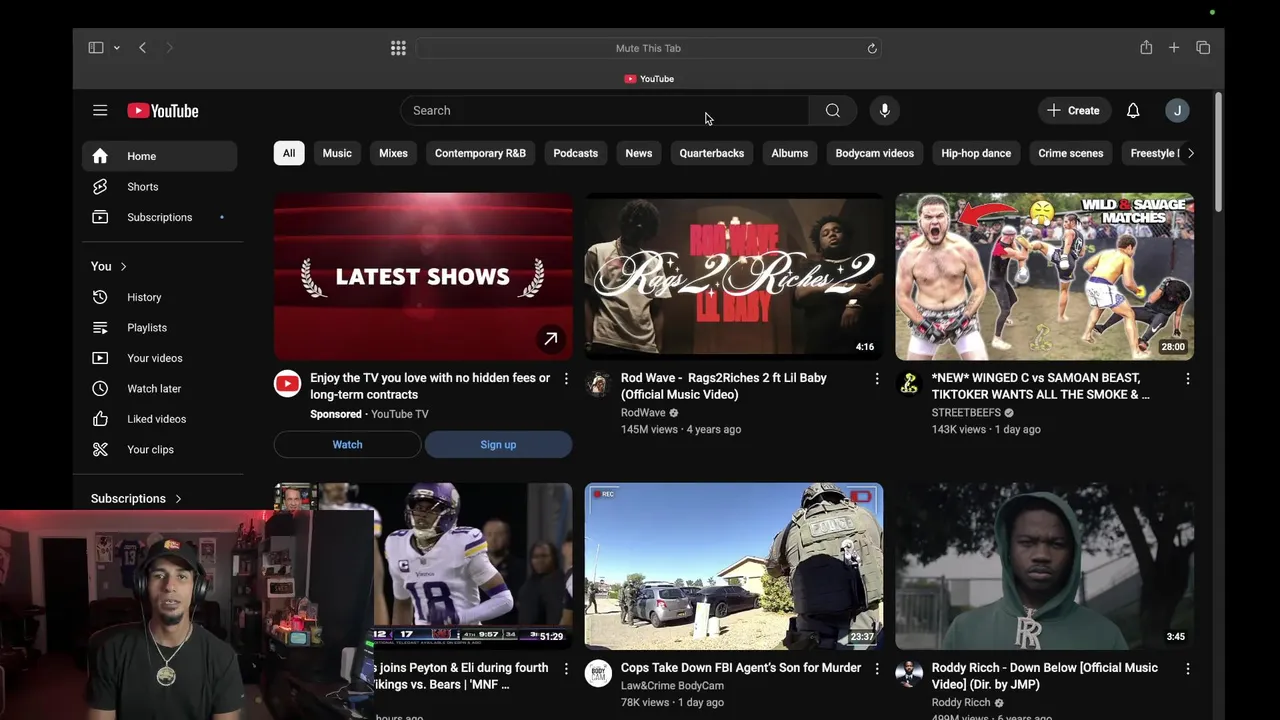Open options for Roddy Ricch video

coord(1188,669)
